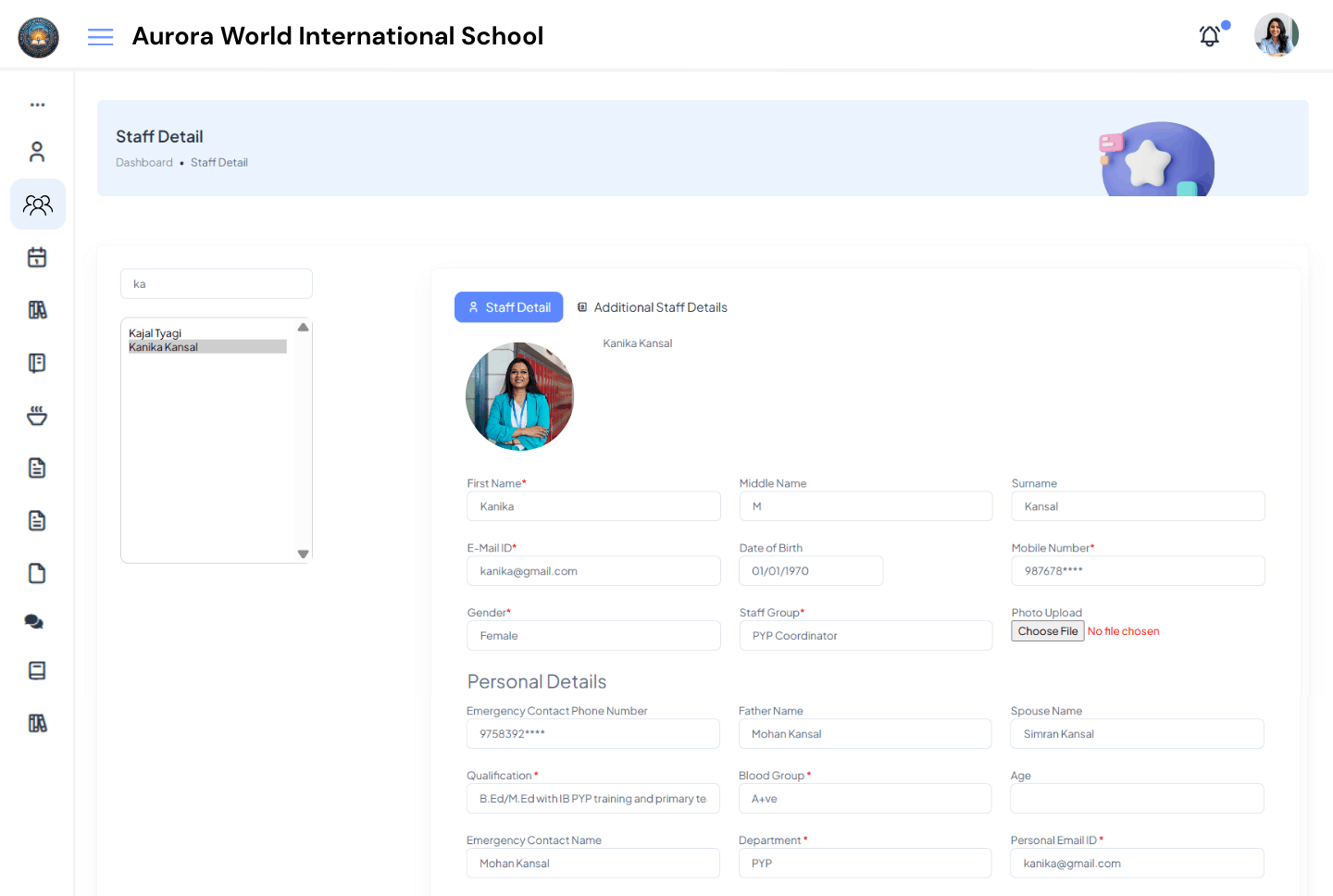Select the single person profile icon in sidebar

click(x=37, y=151)
